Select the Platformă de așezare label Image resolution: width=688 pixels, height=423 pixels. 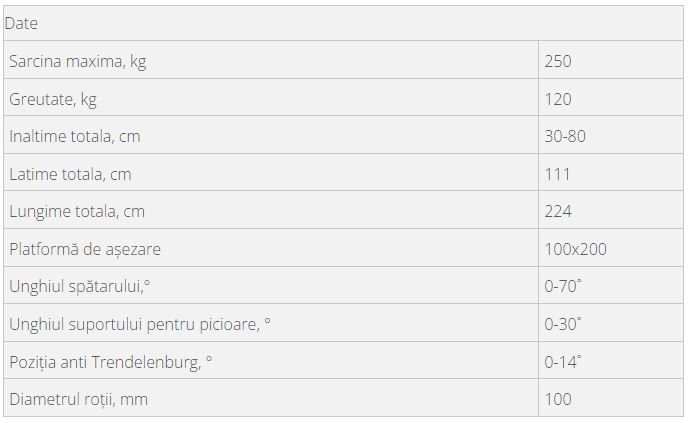point(85,250)
